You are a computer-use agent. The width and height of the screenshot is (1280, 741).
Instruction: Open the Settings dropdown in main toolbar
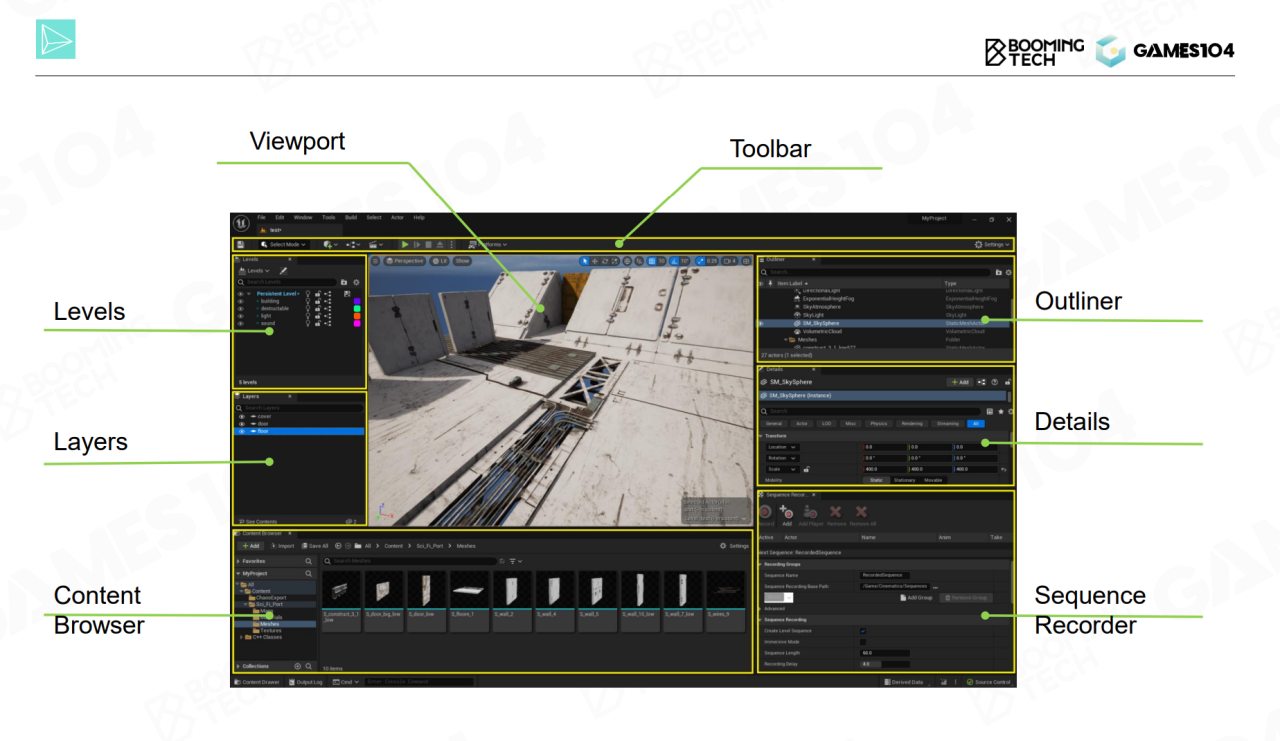(x=992, y=244)
